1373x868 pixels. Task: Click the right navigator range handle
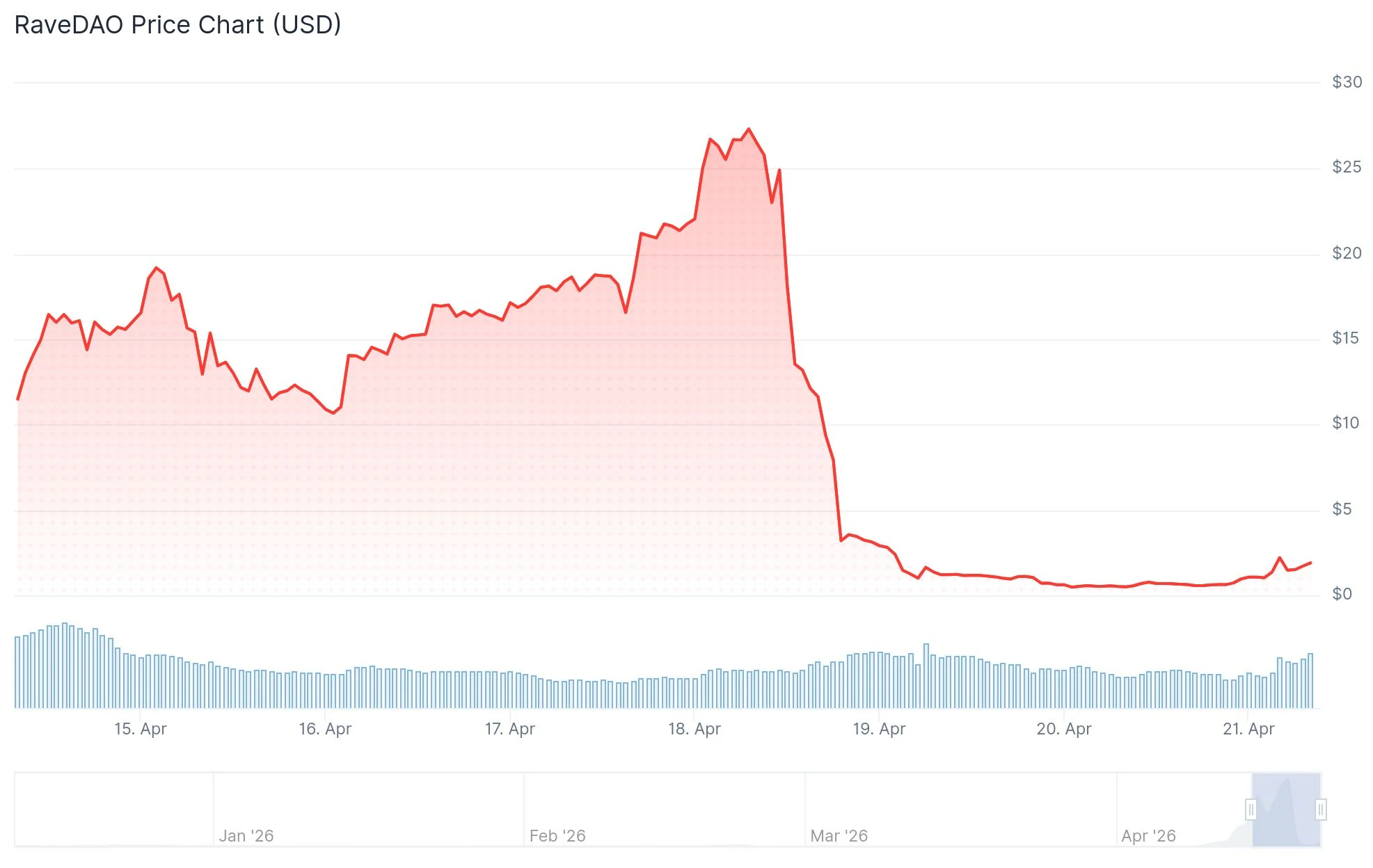1321,810
